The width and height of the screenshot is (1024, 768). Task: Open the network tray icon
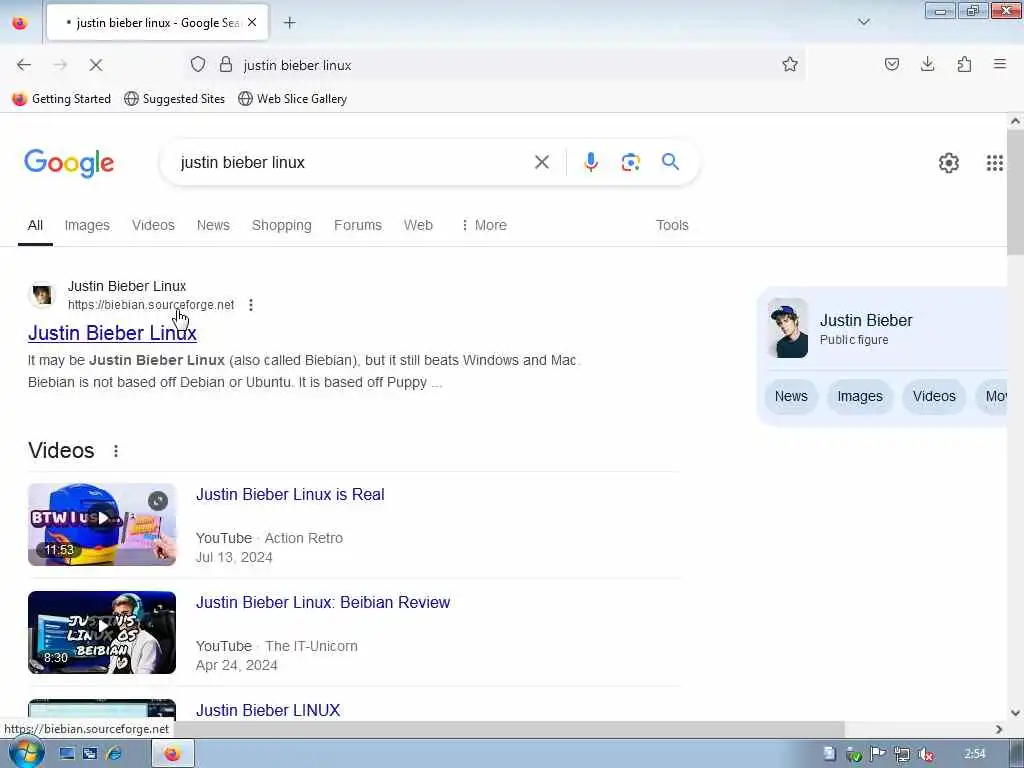point(901,754)
